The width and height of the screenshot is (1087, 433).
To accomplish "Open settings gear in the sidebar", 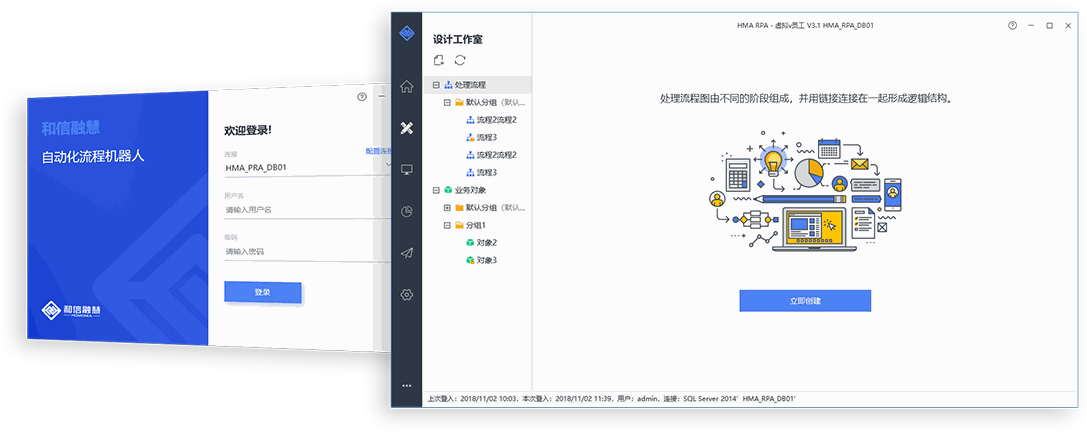I will tap(407, 294).
